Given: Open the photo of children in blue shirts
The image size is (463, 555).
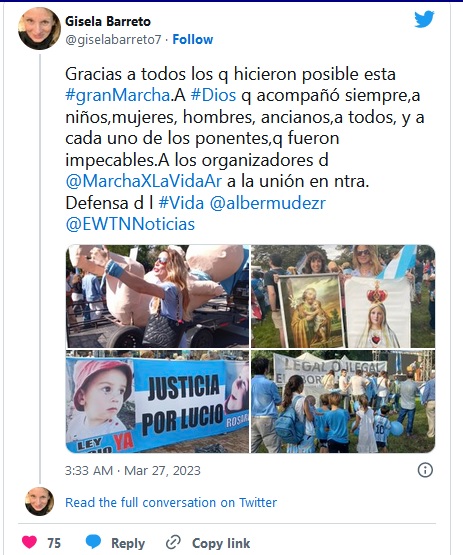Looking at the screenshot, I should click(x=343, y=402).
